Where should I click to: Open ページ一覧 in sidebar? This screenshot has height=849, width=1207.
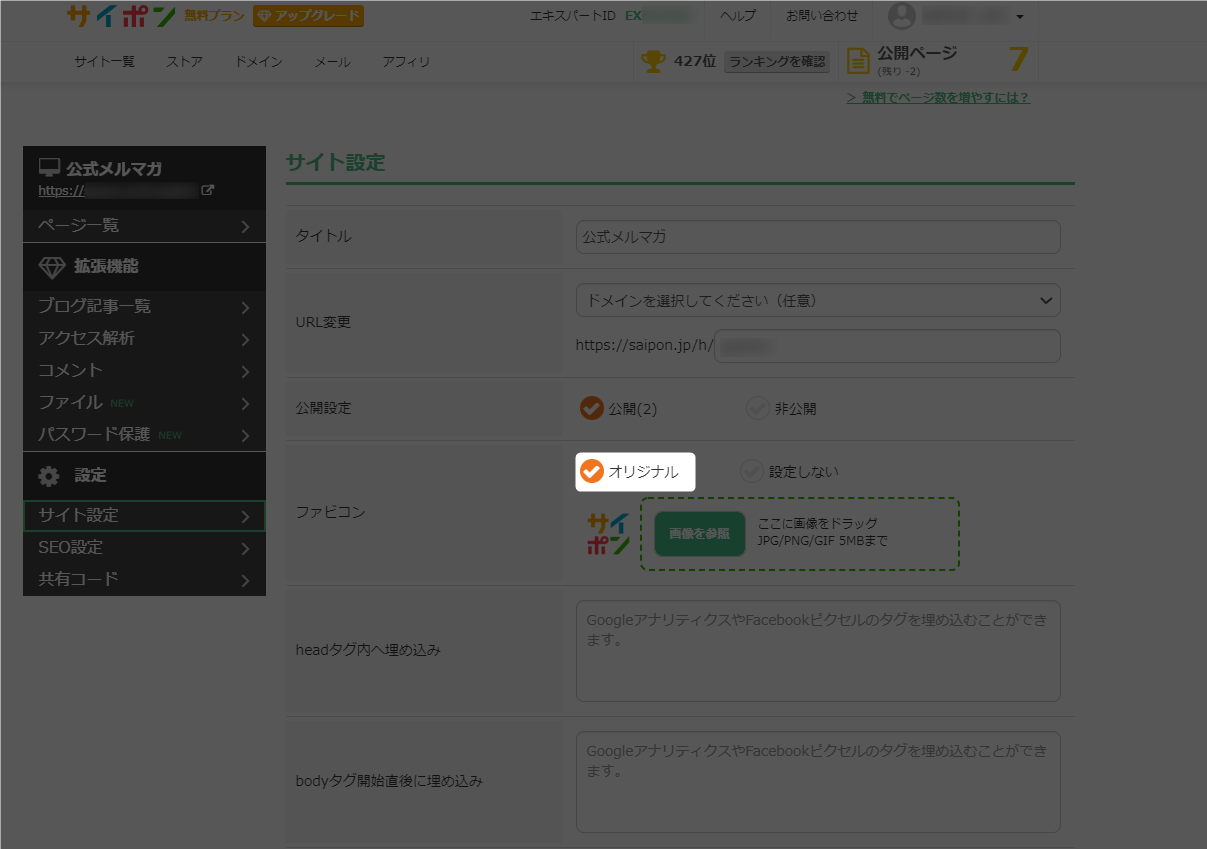144,226
